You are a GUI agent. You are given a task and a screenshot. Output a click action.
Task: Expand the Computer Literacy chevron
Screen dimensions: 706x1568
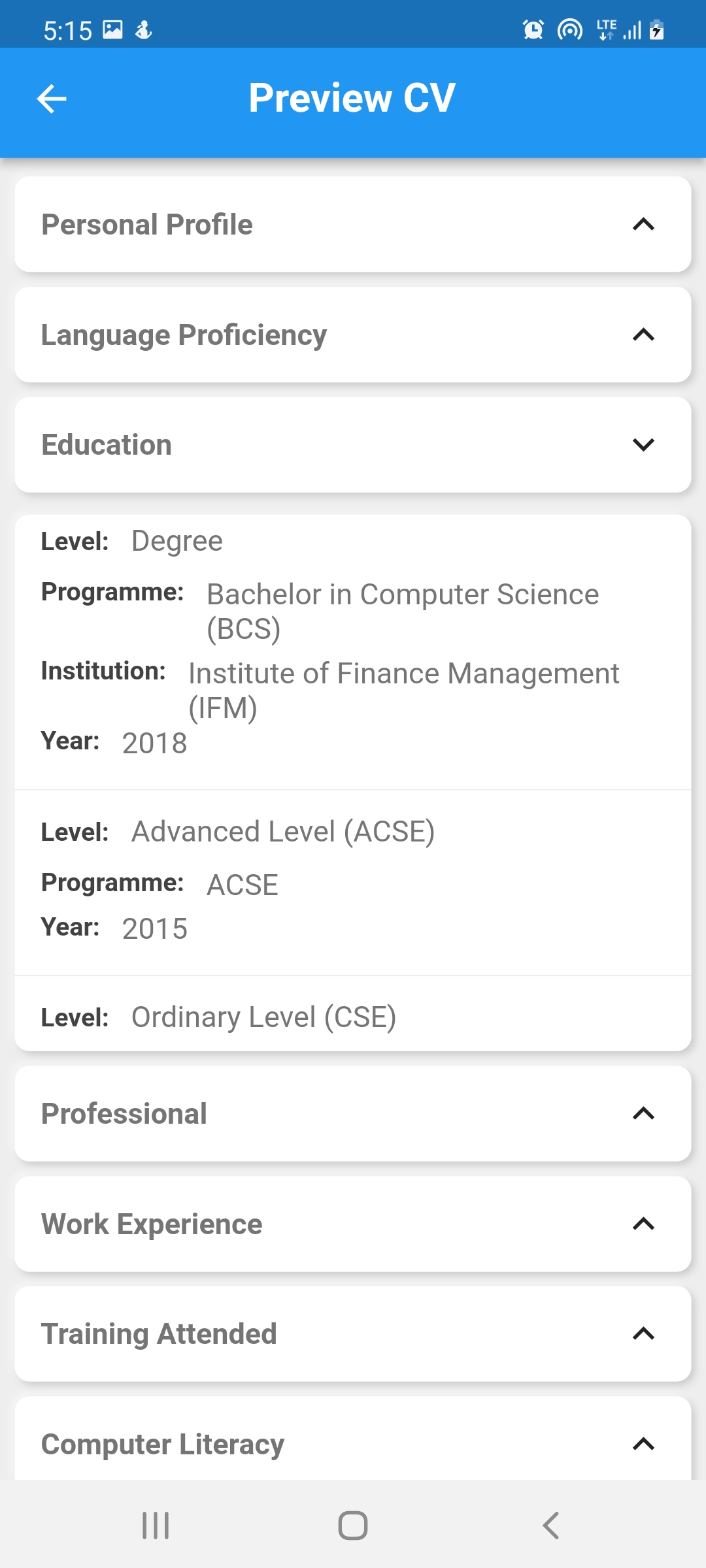(x=643, y=1444)
